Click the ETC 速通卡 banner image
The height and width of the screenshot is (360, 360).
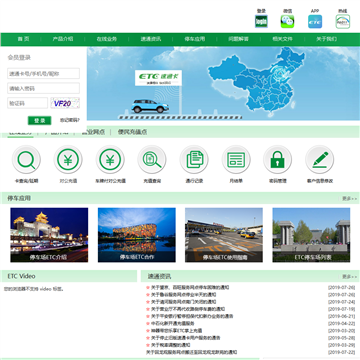pyautogui.click(x=223, y=83)
